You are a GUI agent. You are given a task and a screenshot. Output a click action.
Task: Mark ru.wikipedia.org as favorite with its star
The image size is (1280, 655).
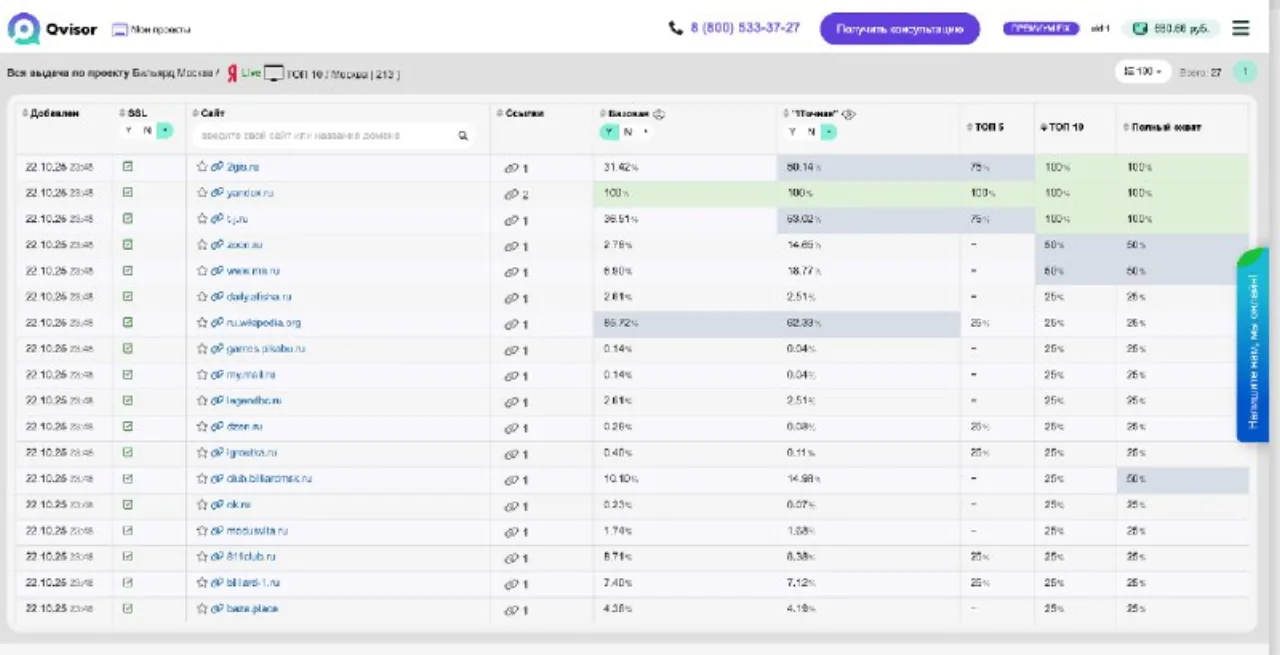click(x=202, y=323)
